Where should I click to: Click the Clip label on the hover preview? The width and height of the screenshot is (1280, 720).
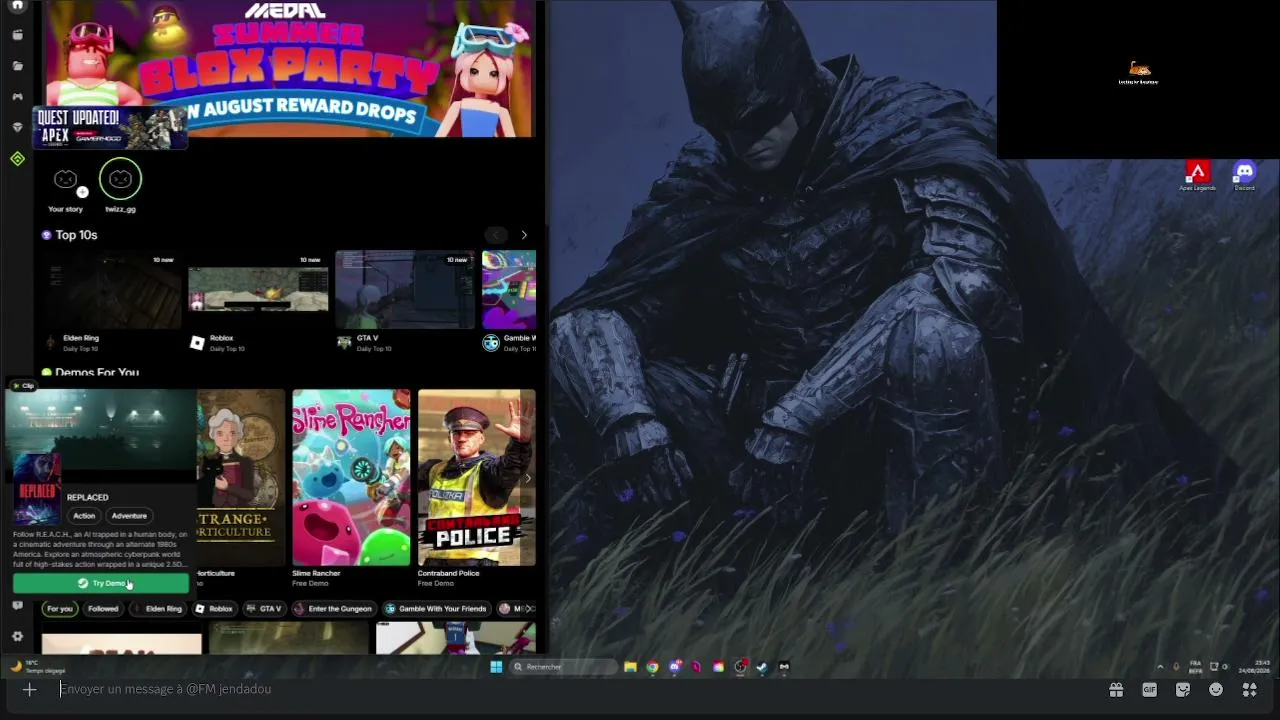point(22,386)
